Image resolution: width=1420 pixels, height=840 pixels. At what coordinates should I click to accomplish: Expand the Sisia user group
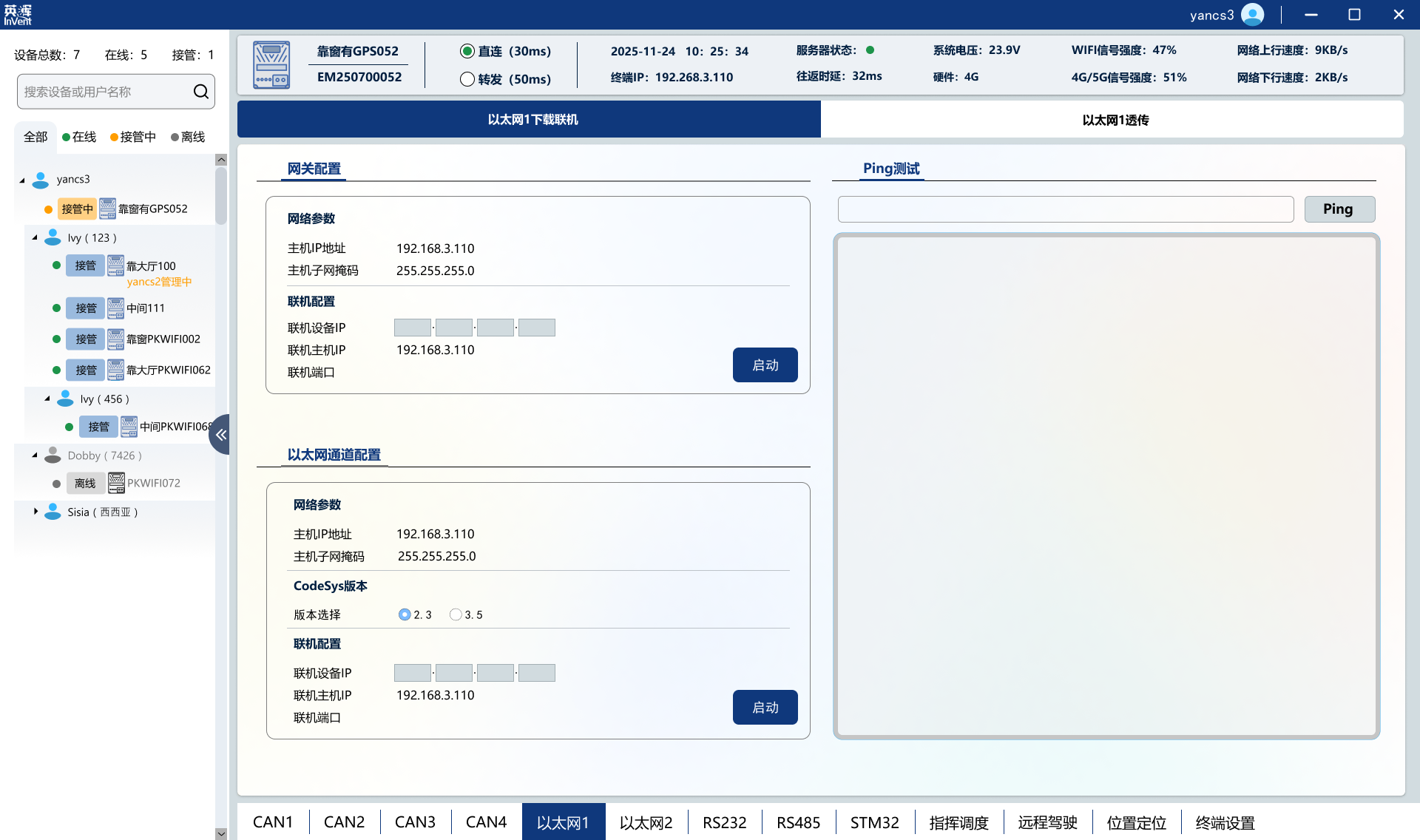point(35,512)
